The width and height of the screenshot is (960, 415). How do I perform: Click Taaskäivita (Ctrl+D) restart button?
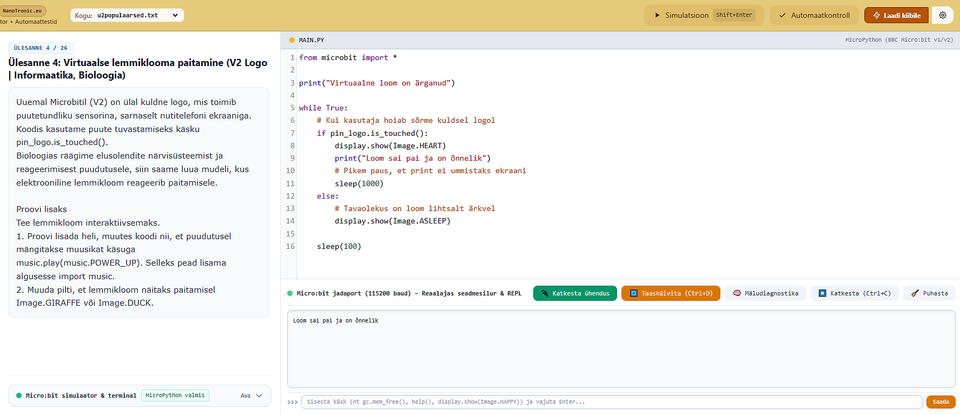tap(670, 293)
